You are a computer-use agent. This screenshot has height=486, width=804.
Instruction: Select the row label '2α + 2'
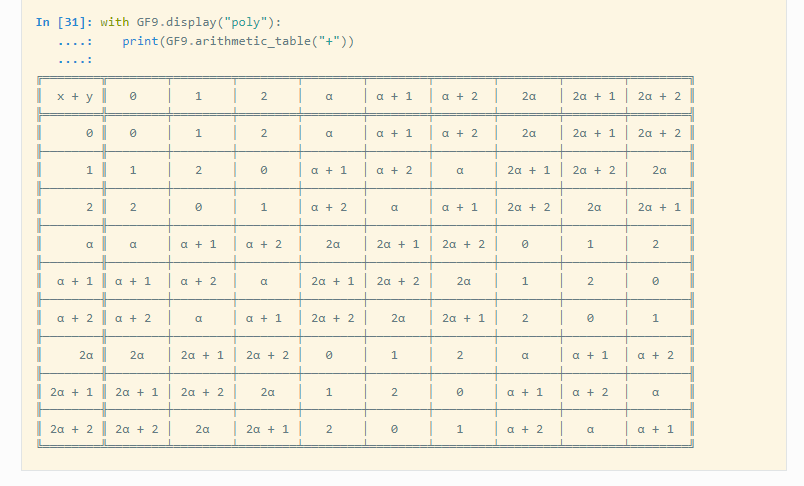(x=71, y=429)
